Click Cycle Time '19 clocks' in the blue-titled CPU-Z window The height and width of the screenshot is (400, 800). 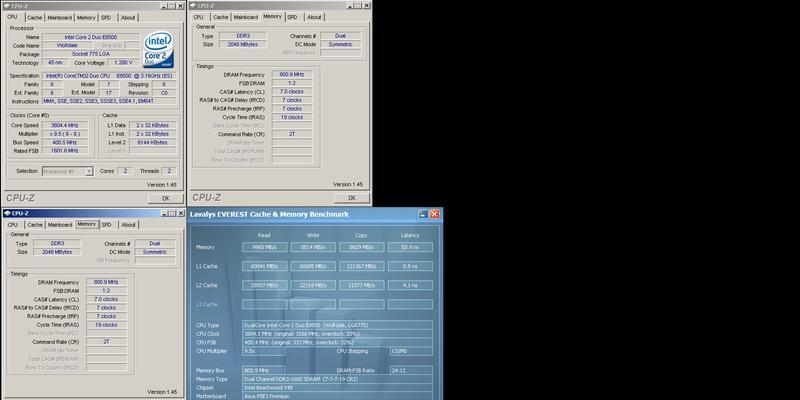[106, 325]
